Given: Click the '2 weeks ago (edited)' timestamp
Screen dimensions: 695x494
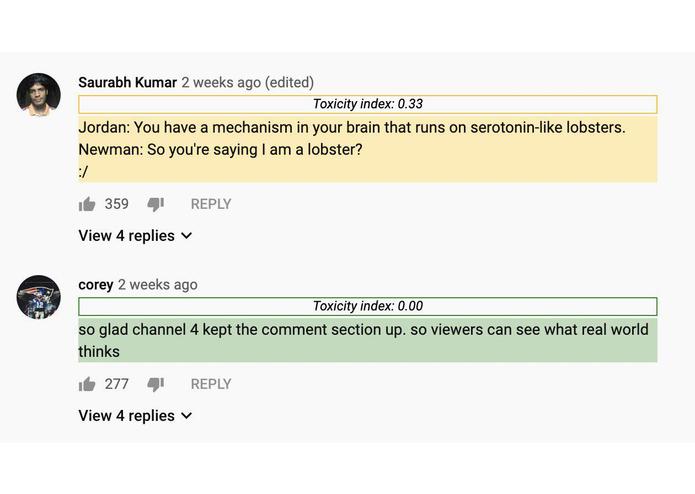Looking at the screenshot, I should (x=247, y=83).
